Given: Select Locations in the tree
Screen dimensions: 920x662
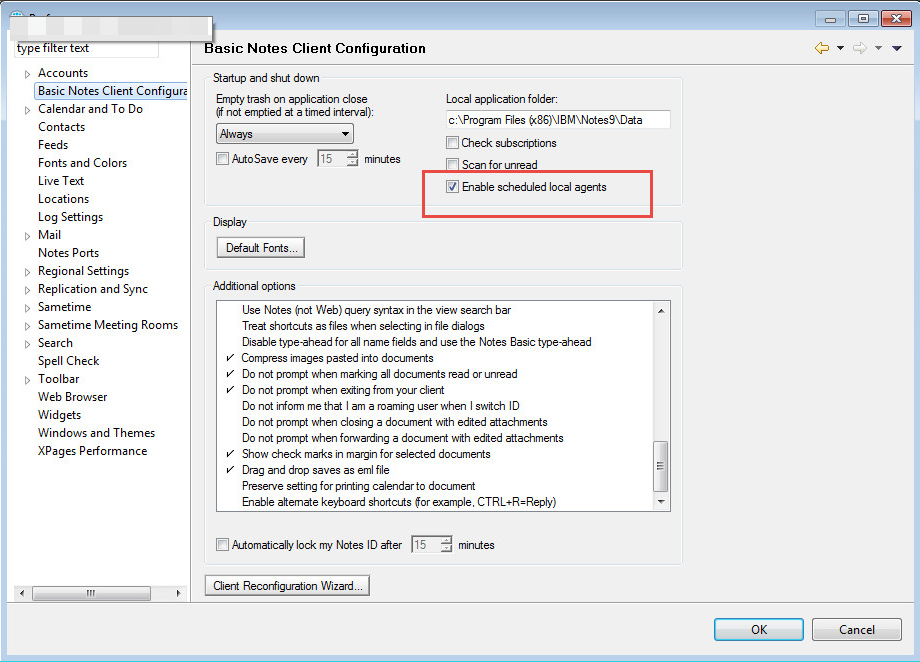Looking at the screenshot, I should click(63, 199).
